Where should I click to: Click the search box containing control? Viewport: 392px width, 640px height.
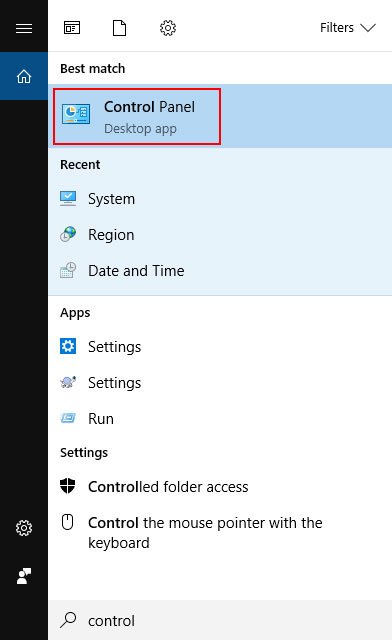pyautogui.click(x=220, y=620)
